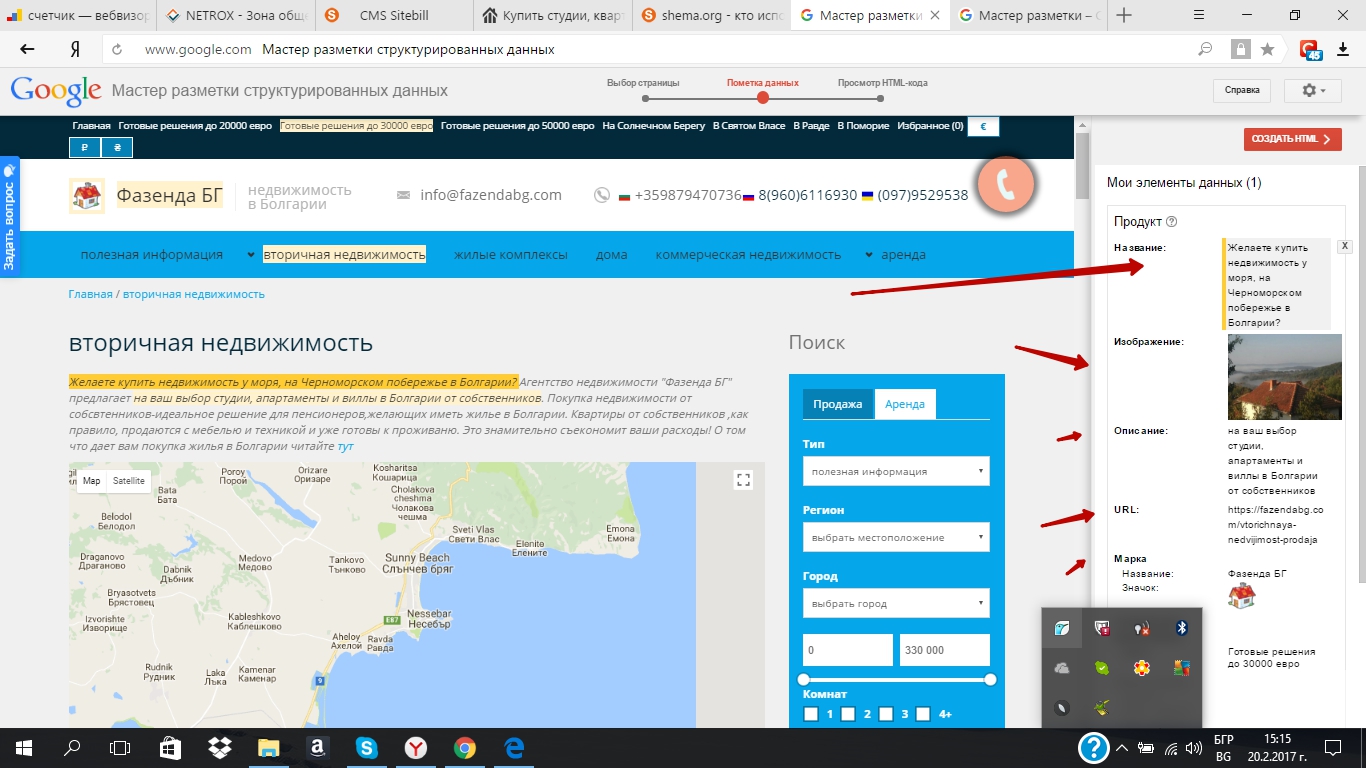Launch Dropbox from the taskbar
This screenshot has width=1366, height=768.
[x=219, y=747]
